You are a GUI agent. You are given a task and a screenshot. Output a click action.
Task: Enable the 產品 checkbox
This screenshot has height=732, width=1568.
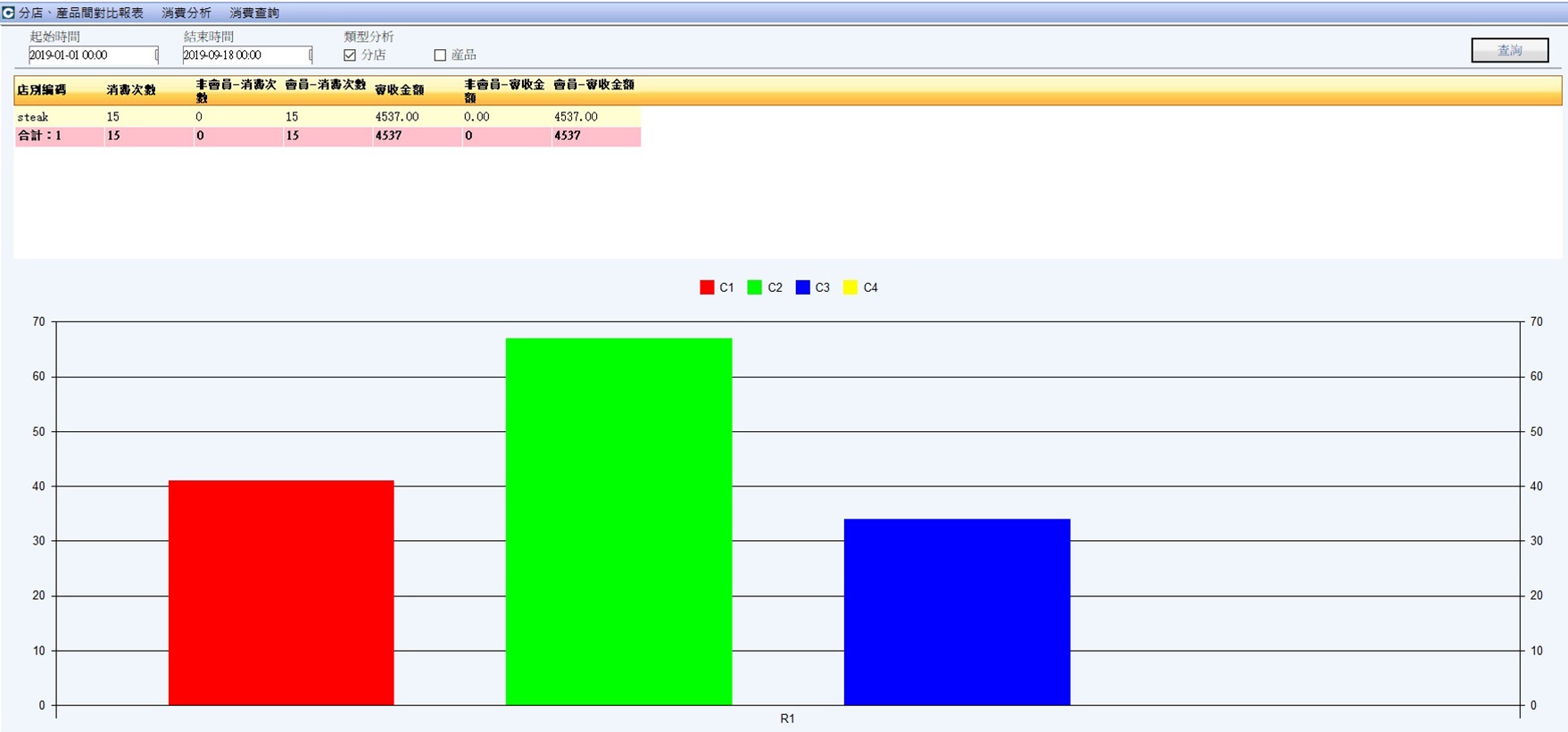point(440,55)
